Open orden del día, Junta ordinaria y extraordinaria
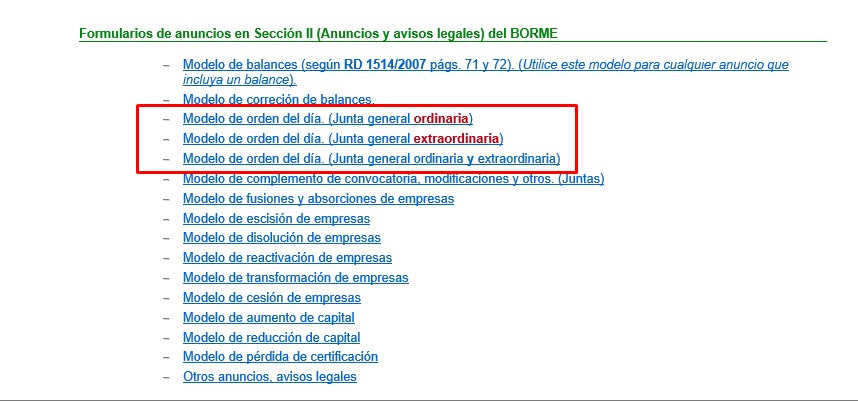This screenshot has width=858, height=402. [x=371, y=159]
